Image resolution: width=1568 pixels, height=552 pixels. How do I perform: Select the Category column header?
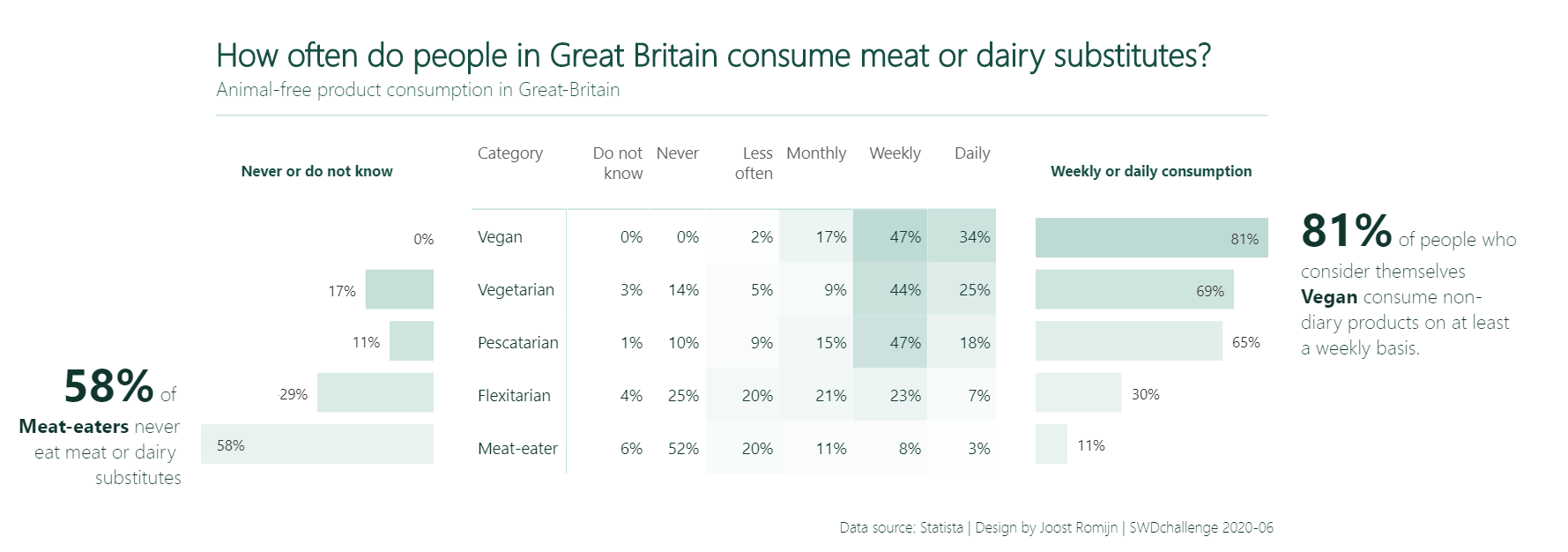click(x=510, y=153)
